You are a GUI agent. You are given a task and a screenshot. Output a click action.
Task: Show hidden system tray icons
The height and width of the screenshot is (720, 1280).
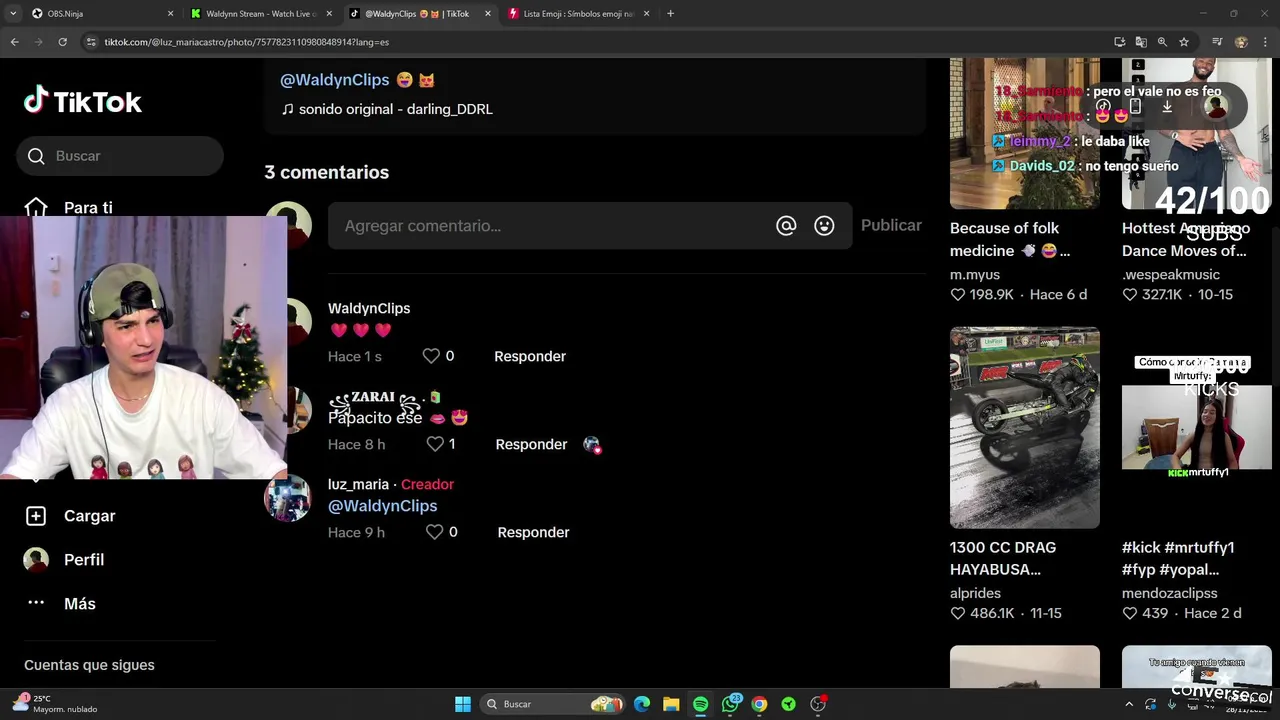point(1129,704)
